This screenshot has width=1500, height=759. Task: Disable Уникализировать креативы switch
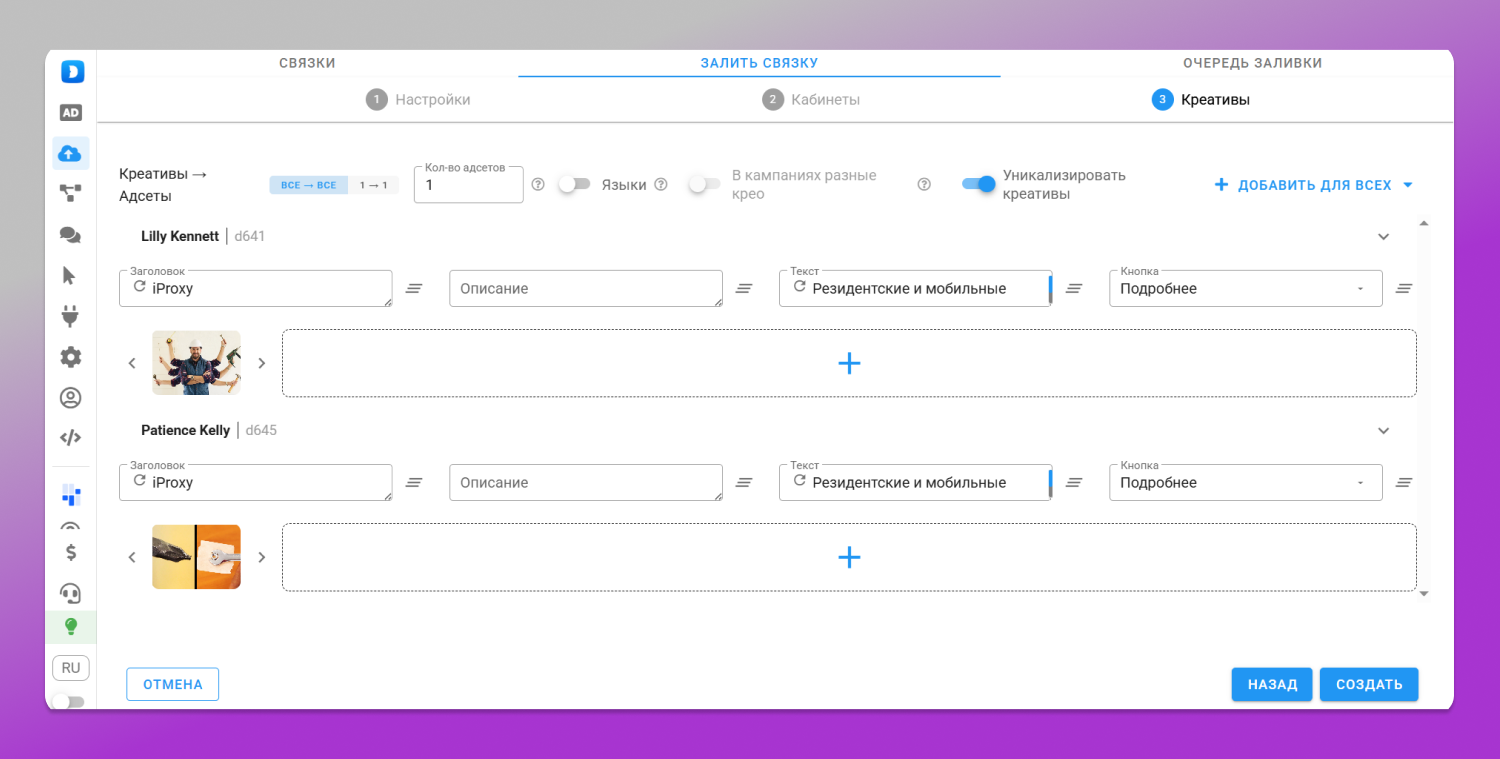click(979, 184)
